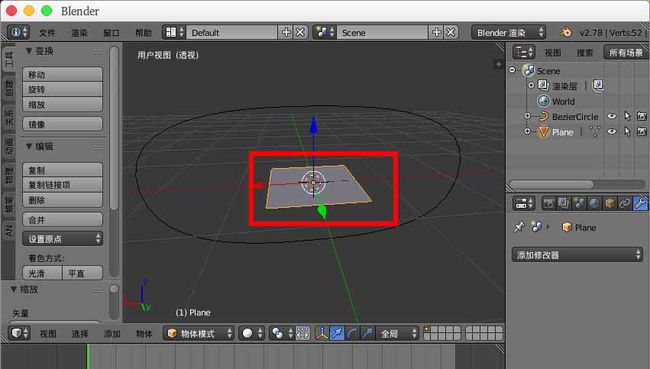
Task: Switch to Scene properties tab
Action: (x=579, y=204)
